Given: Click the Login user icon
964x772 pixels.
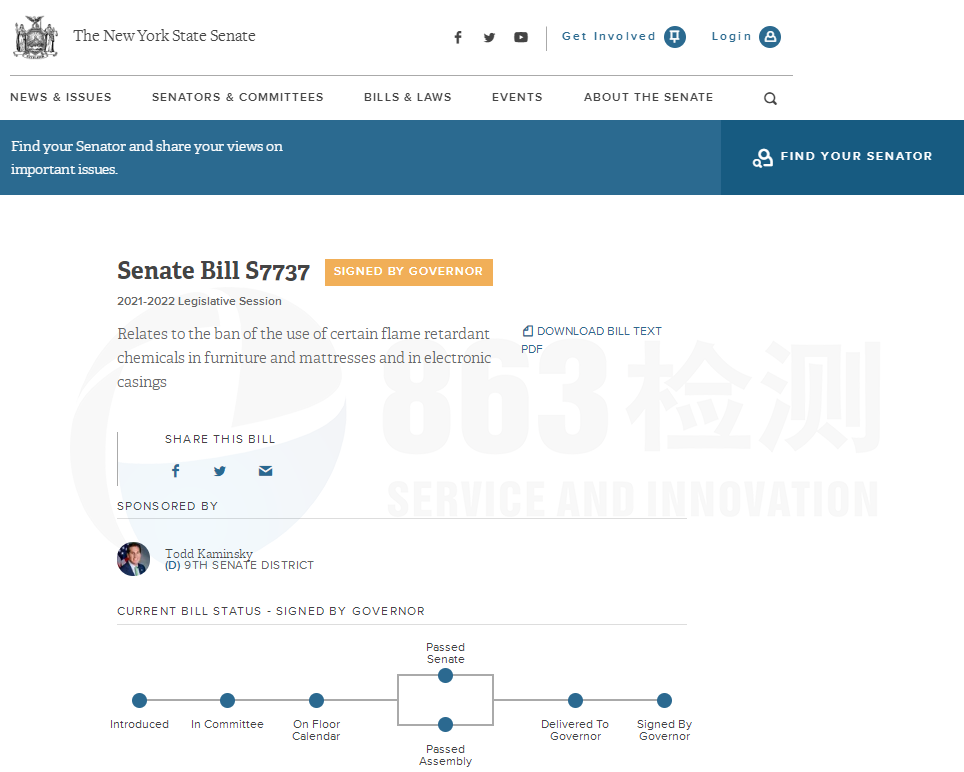Looking at the screenshot, I should coord(770,36).
